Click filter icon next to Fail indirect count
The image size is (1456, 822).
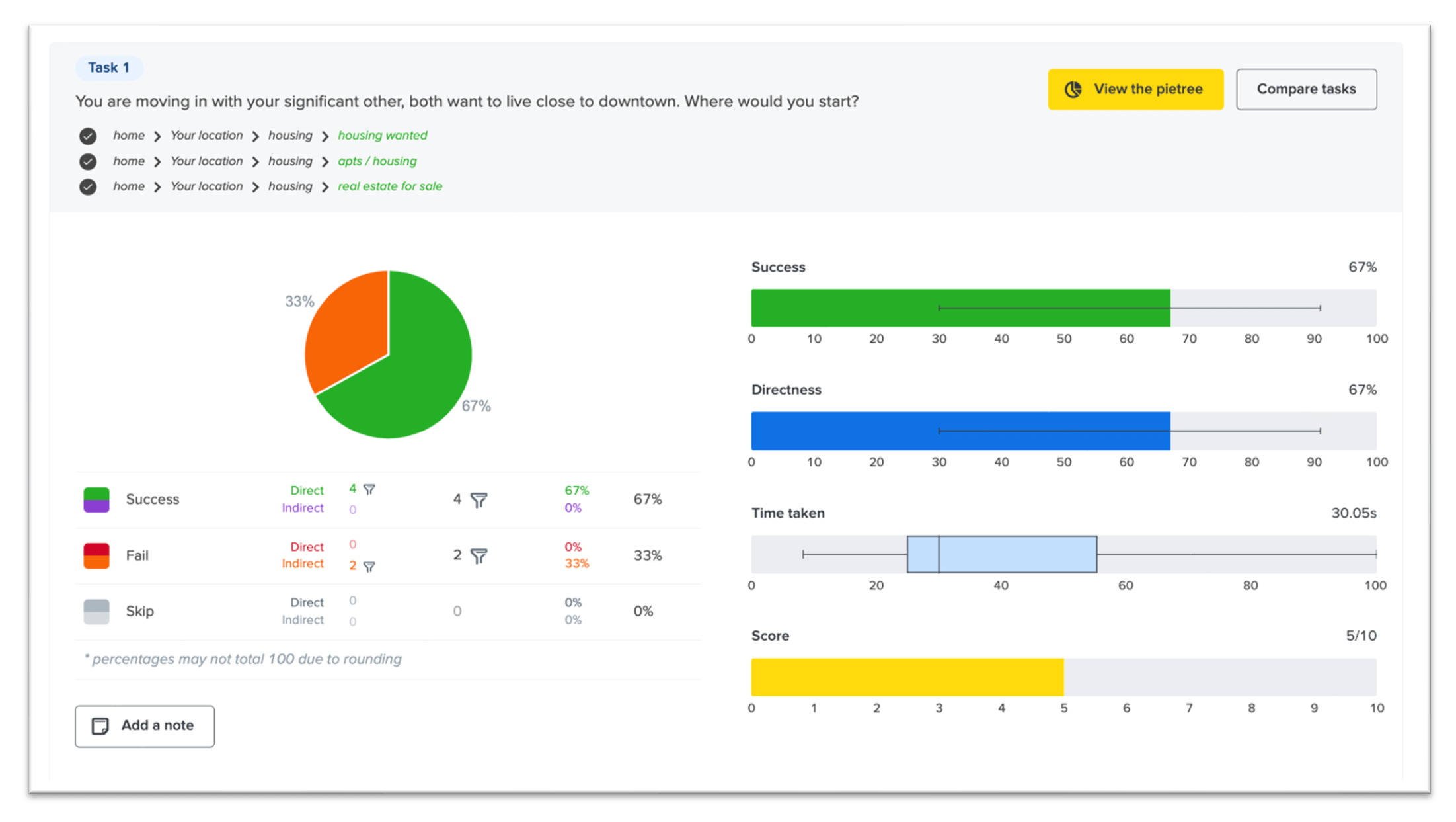[x=369, y=566]
